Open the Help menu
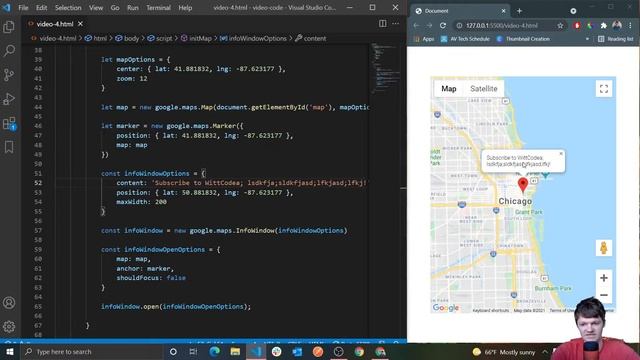Viewport: 640px width, 360px height. click(185, 8)
